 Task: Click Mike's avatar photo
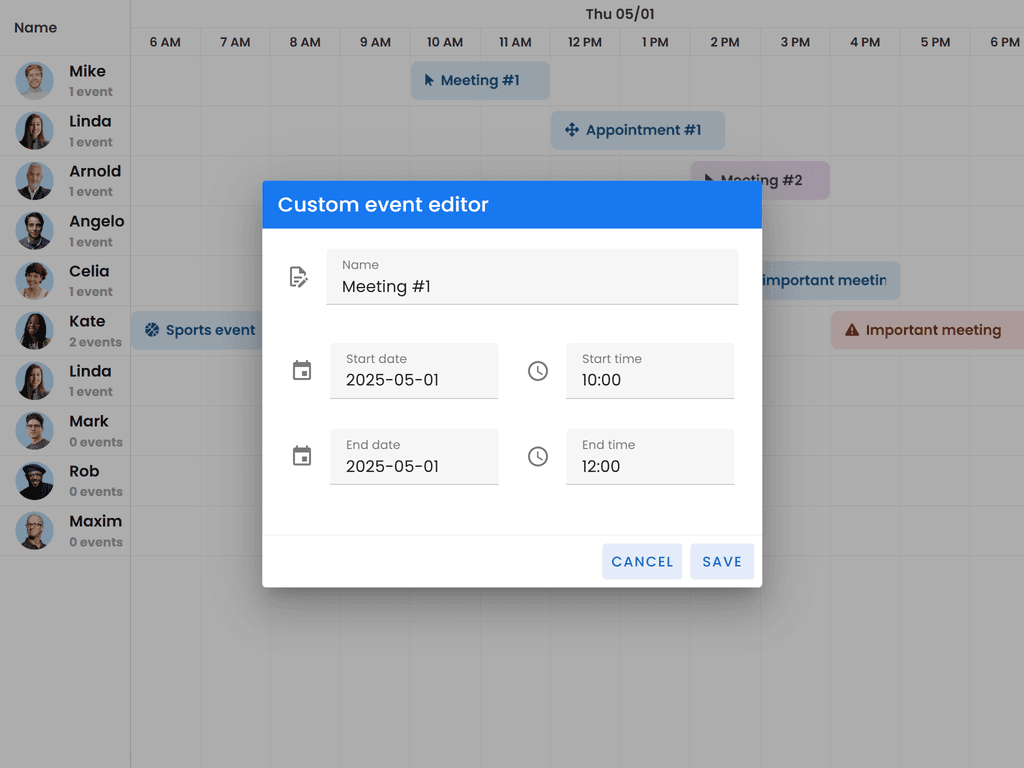point(34,81)
